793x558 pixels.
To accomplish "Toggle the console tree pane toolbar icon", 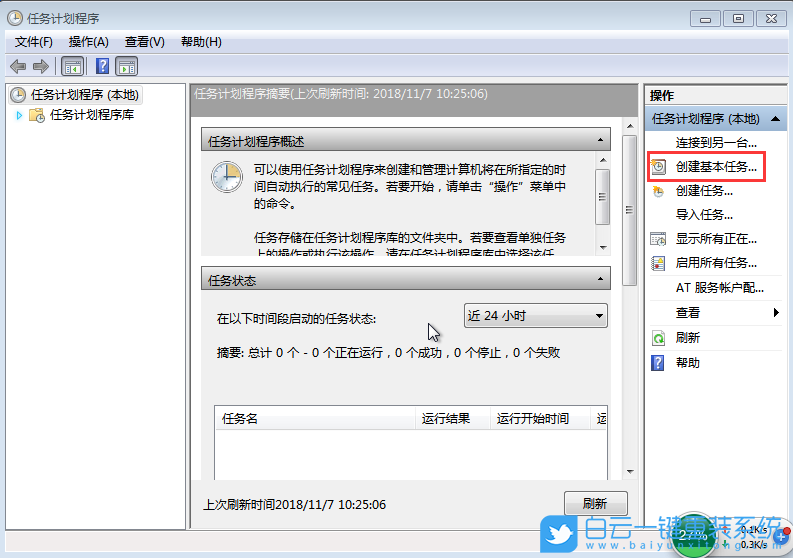I will [72, 66].
